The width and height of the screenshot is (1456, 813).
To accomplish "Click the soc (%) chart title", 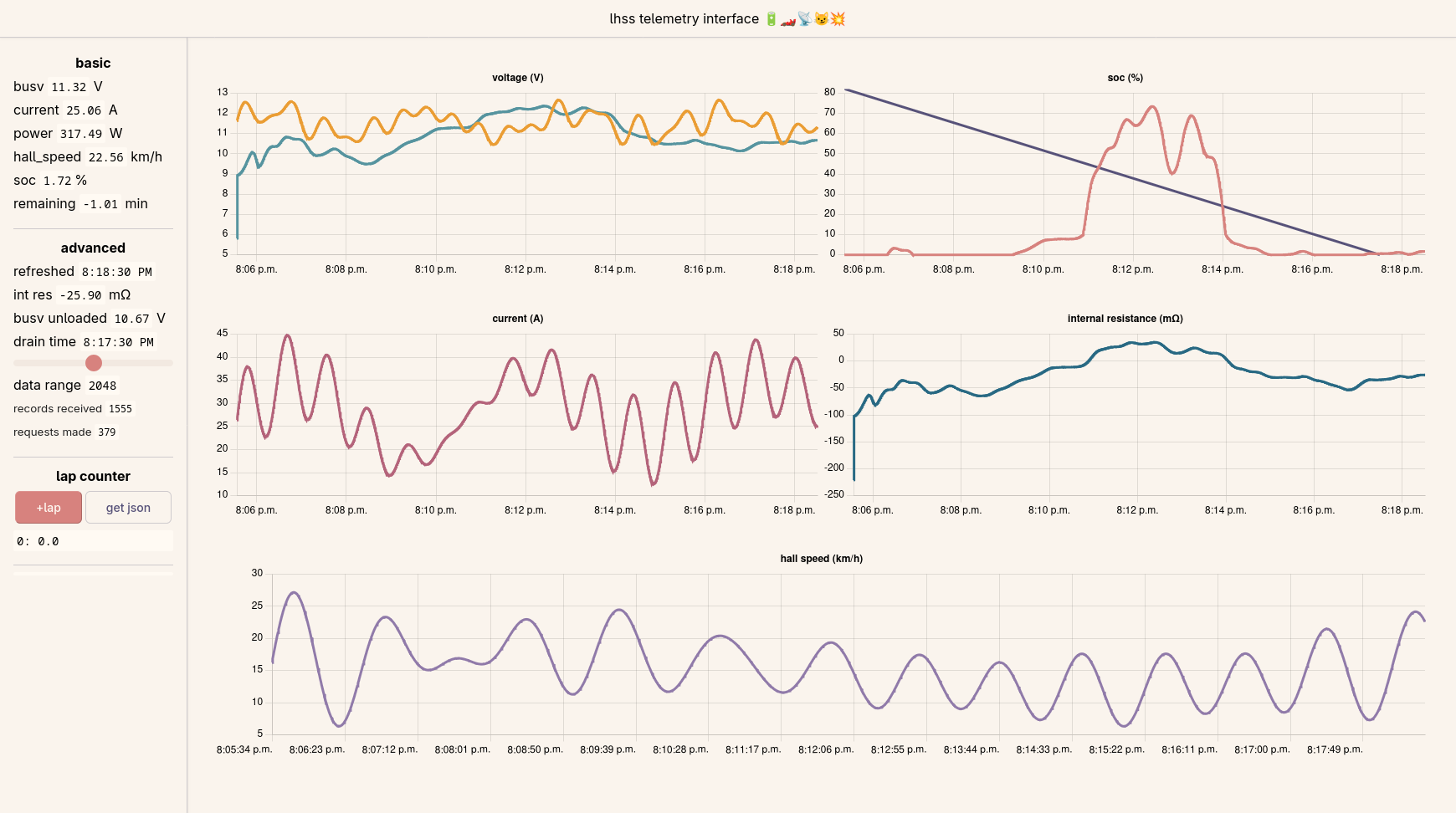I will coord(1125,78).
